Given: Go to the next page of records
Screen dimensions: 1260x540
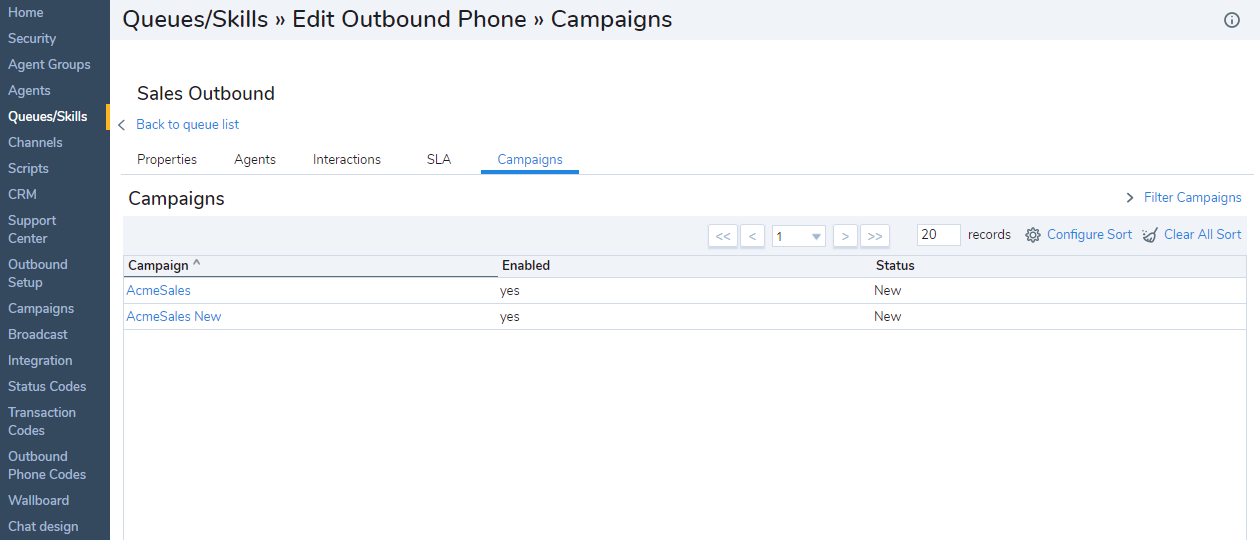Looking at the screenshot, I should tap(845, 236).
